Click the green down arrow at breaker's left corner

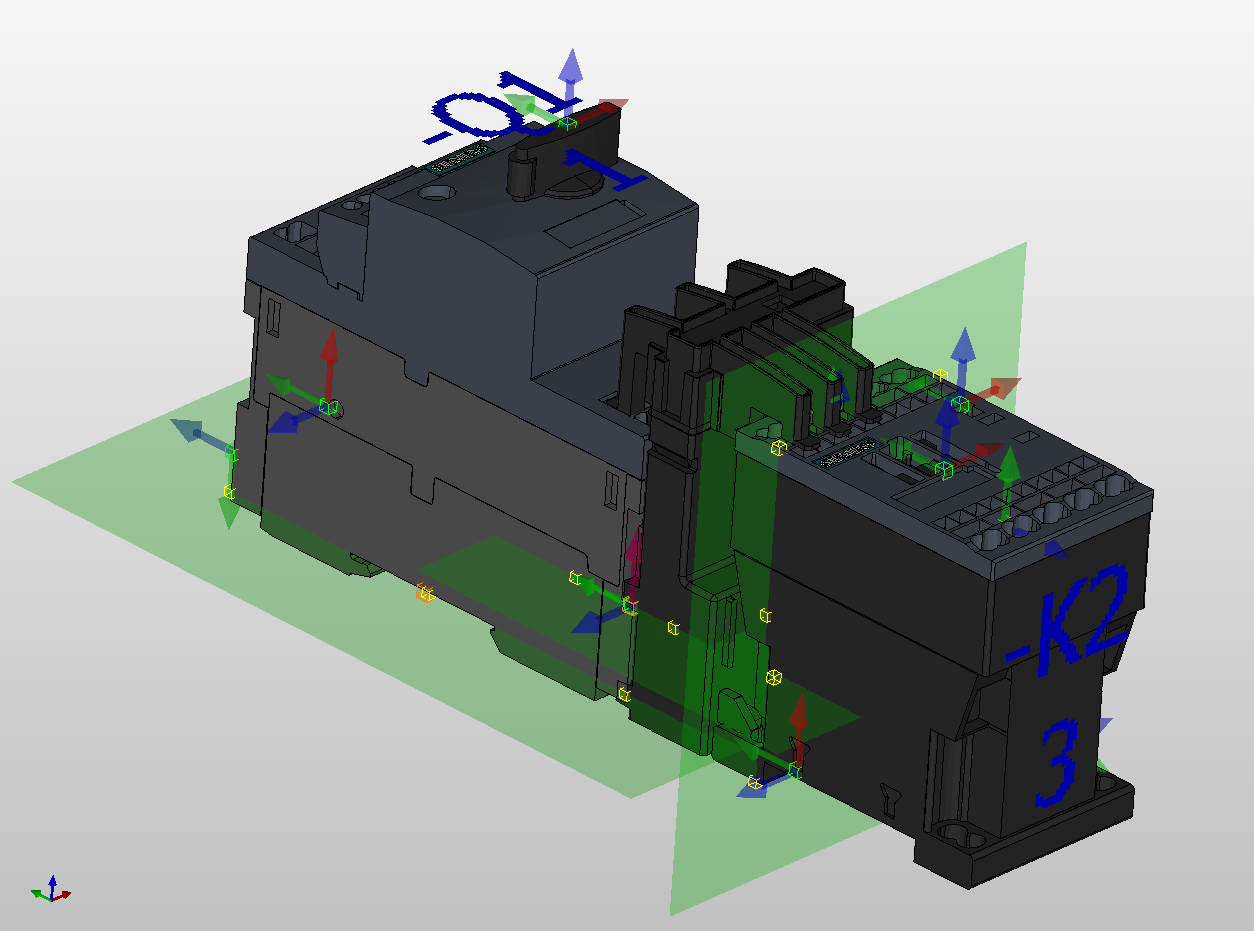pos(229,513)
